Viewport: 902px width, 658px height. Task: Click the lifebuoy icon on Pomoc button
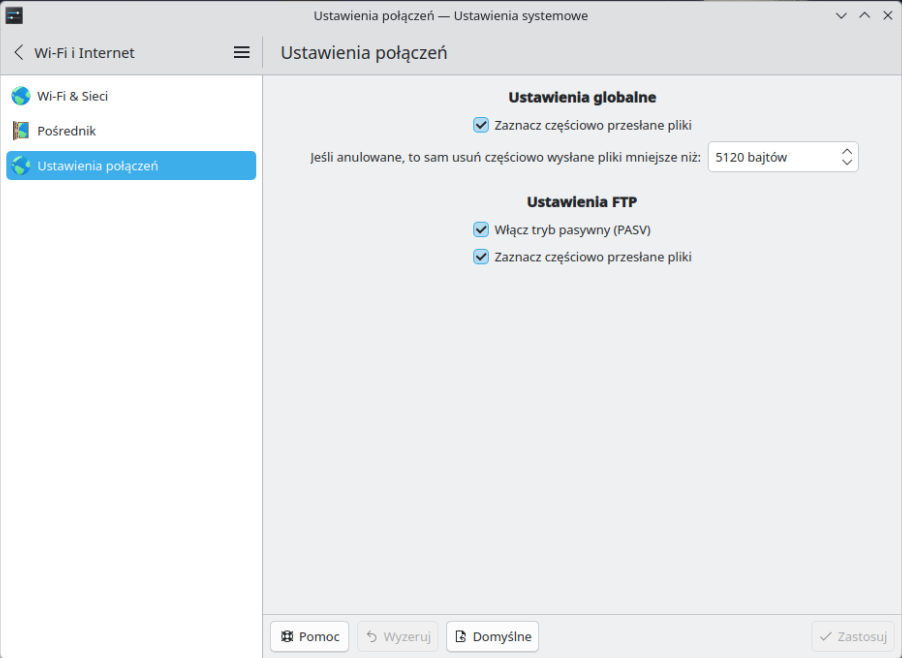pyautogui.click(x=287, y=636)
